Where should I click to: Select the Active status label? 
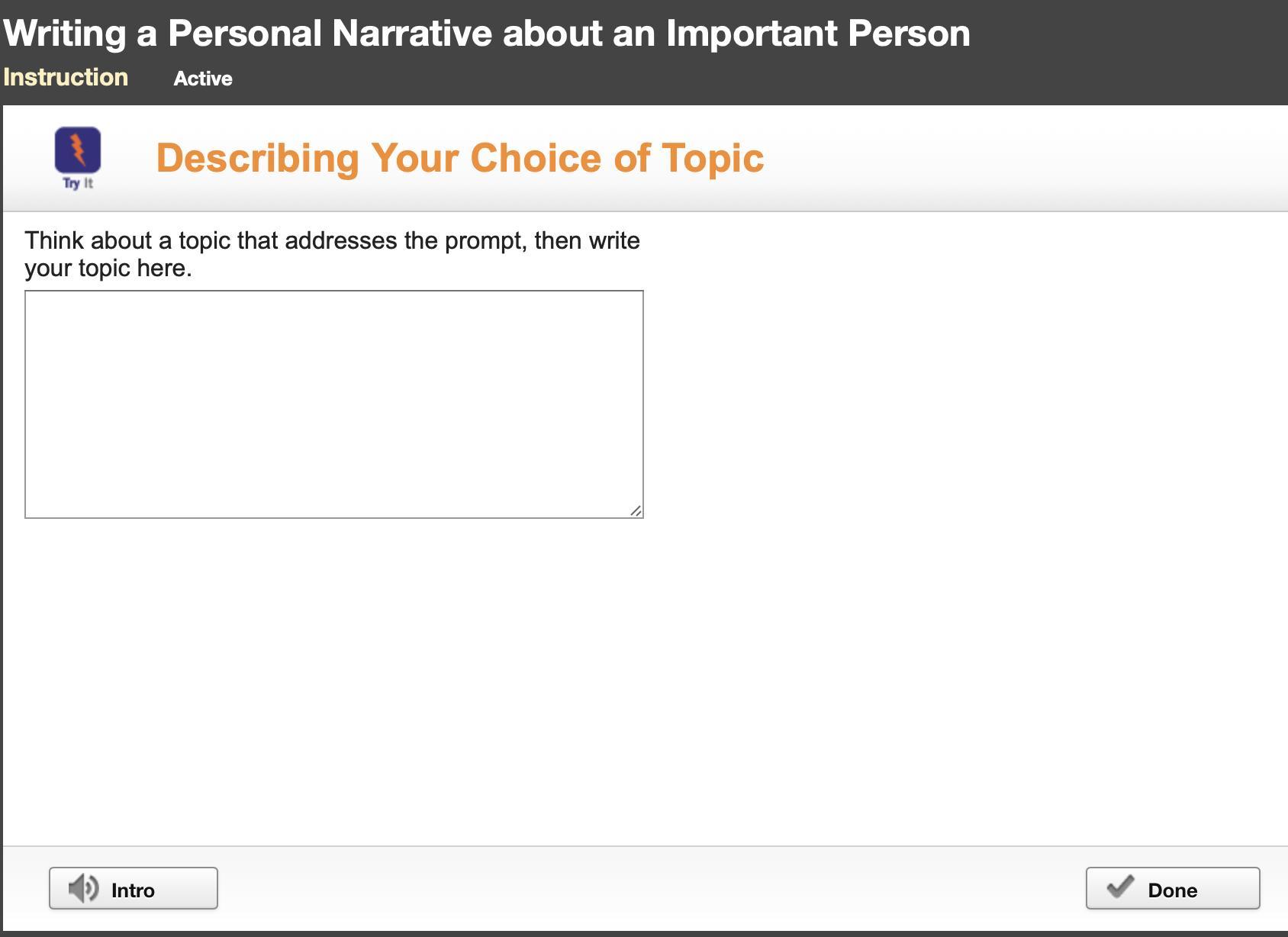[203, 79]
